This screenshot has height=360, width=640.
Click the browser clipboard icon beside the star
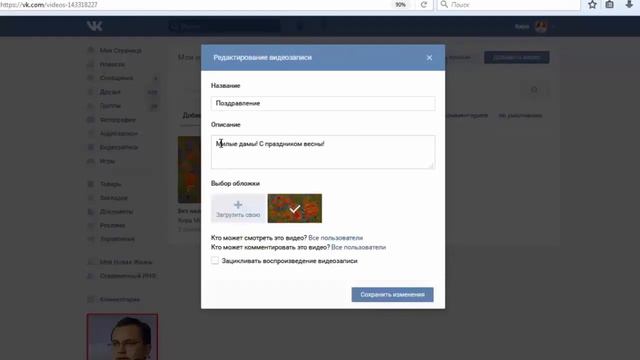[609, 5]
